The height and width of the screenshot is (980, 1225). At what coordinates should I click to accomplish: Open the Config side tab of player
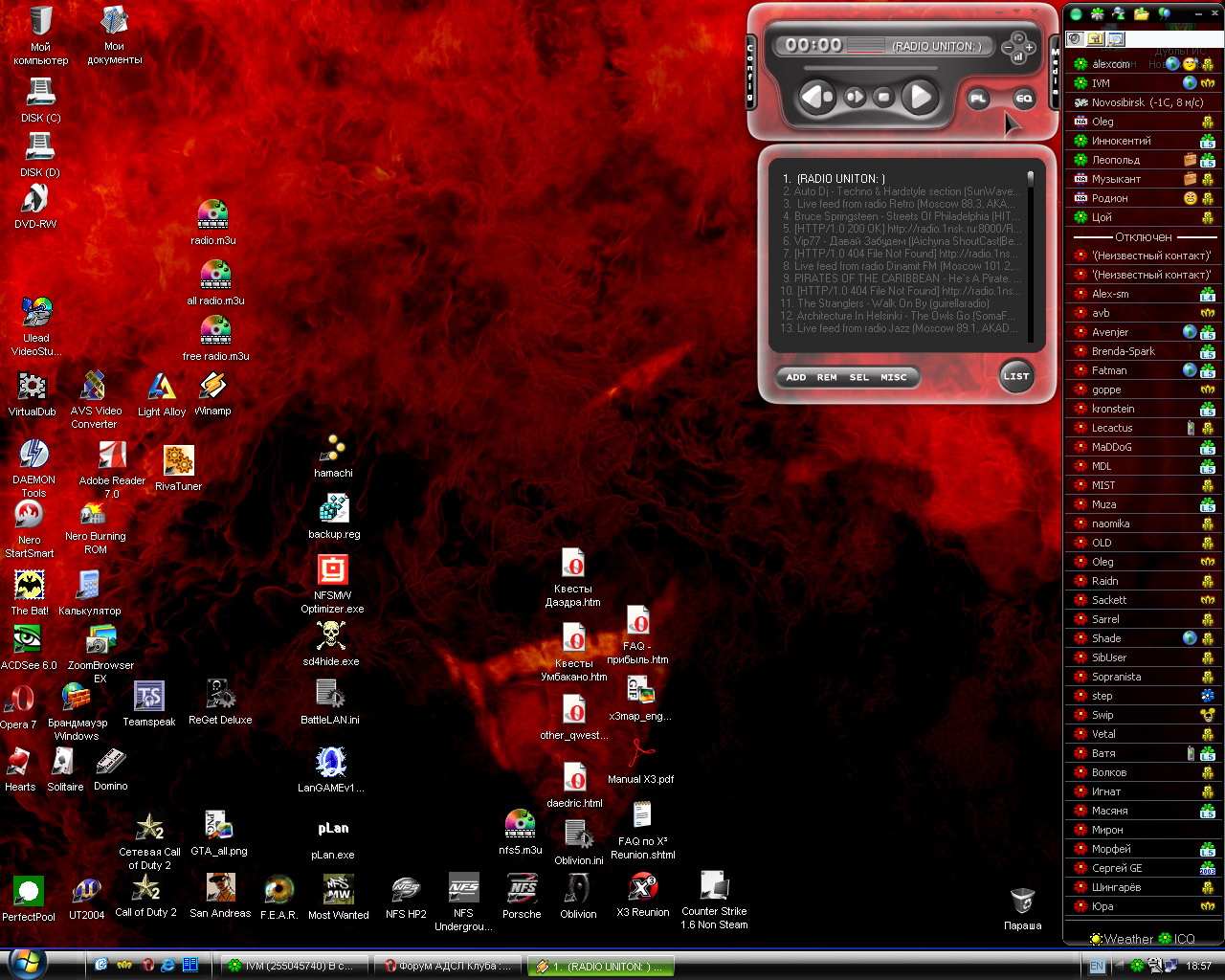click(x=750, y=72)
